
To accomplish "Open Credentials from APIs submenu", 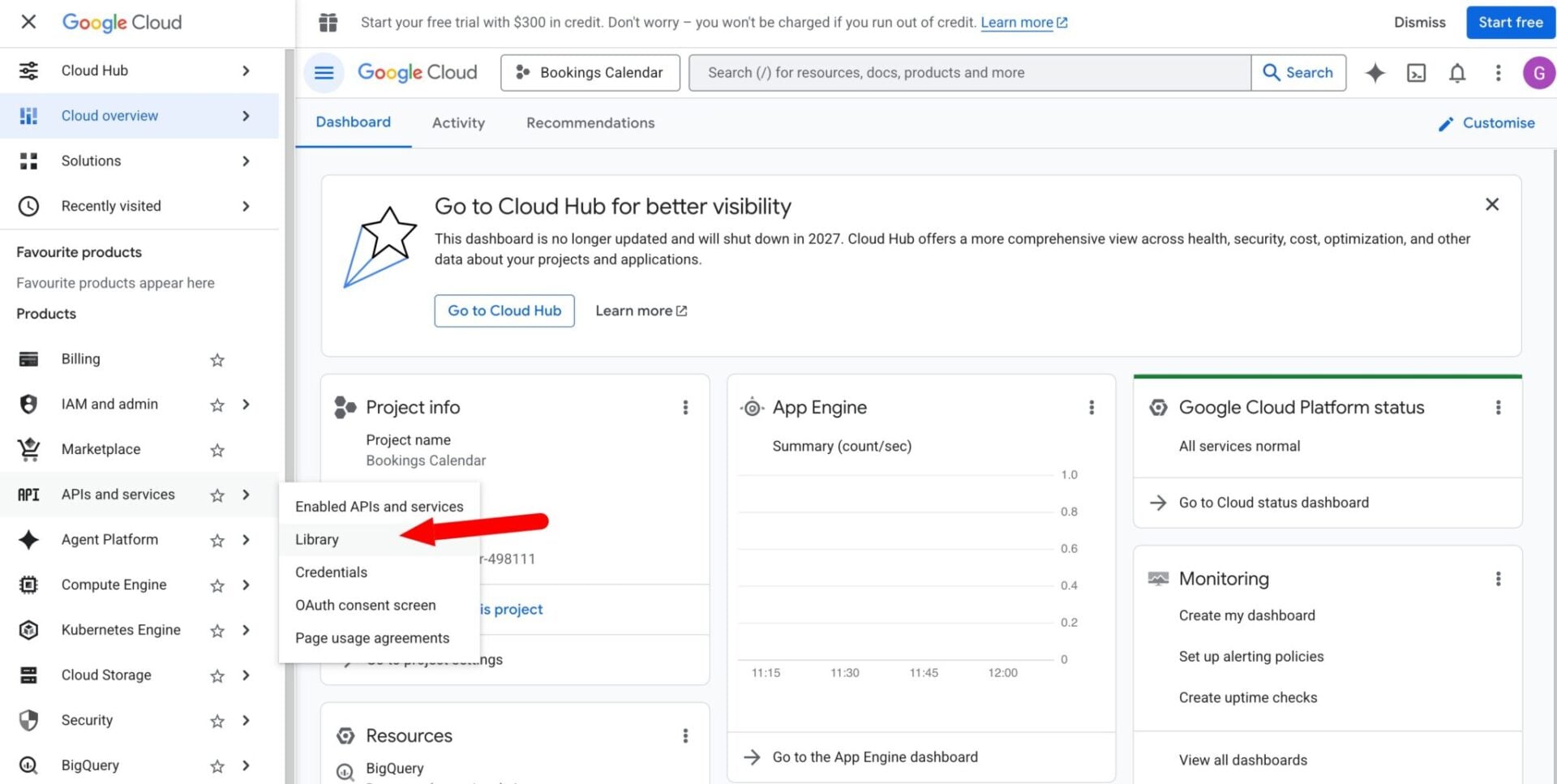I will click(380, 572).
